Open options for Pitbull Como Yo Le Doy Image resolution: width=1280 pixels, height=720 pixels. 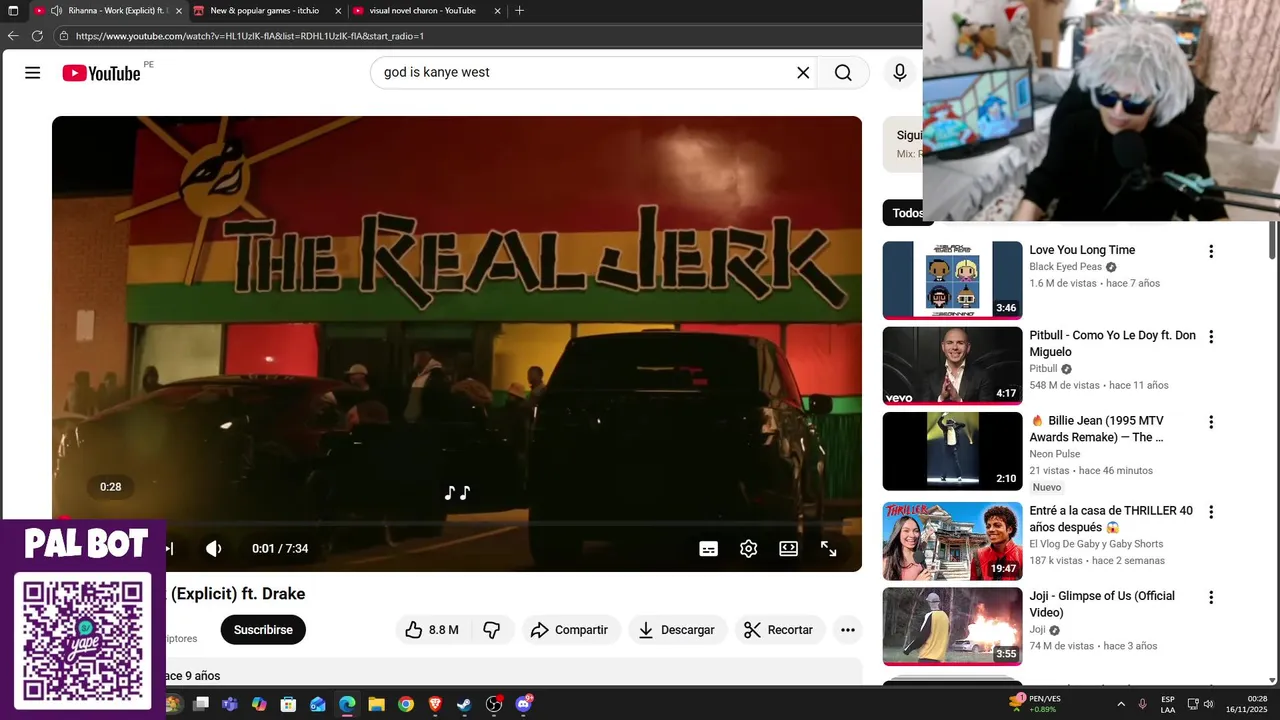(x=1211, y=337)
